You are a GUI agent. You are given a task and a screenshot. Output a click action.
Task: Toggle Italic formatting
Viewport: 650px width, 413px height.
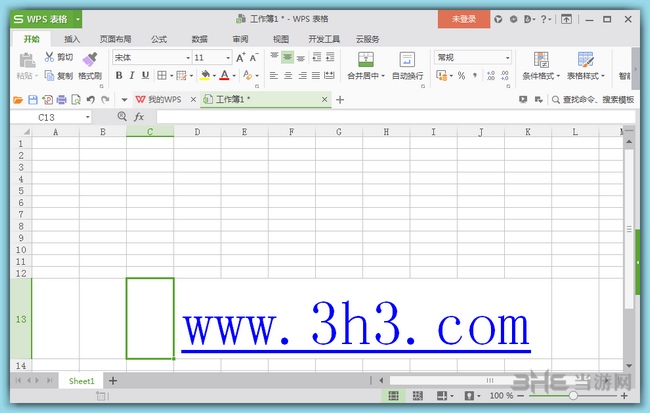[x=132, y=75]
